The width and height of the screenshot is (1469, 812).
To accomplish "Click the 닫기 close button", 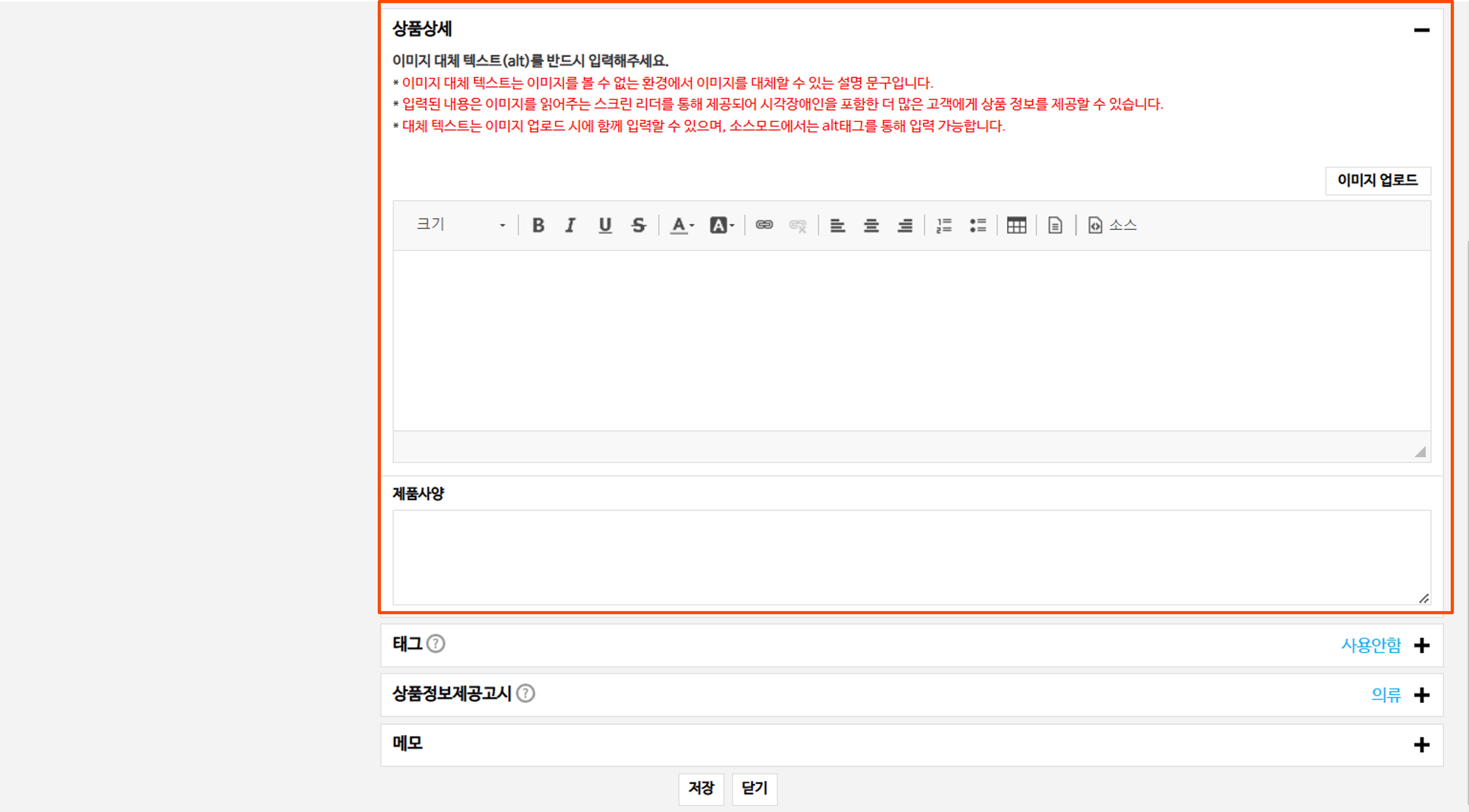I will 754,789.
